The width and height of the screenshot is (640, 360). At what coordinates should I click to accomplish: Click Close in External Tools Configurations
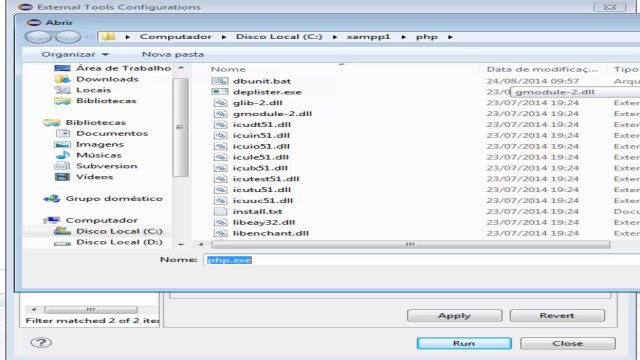pyautogui.click(x=568, y=343)
